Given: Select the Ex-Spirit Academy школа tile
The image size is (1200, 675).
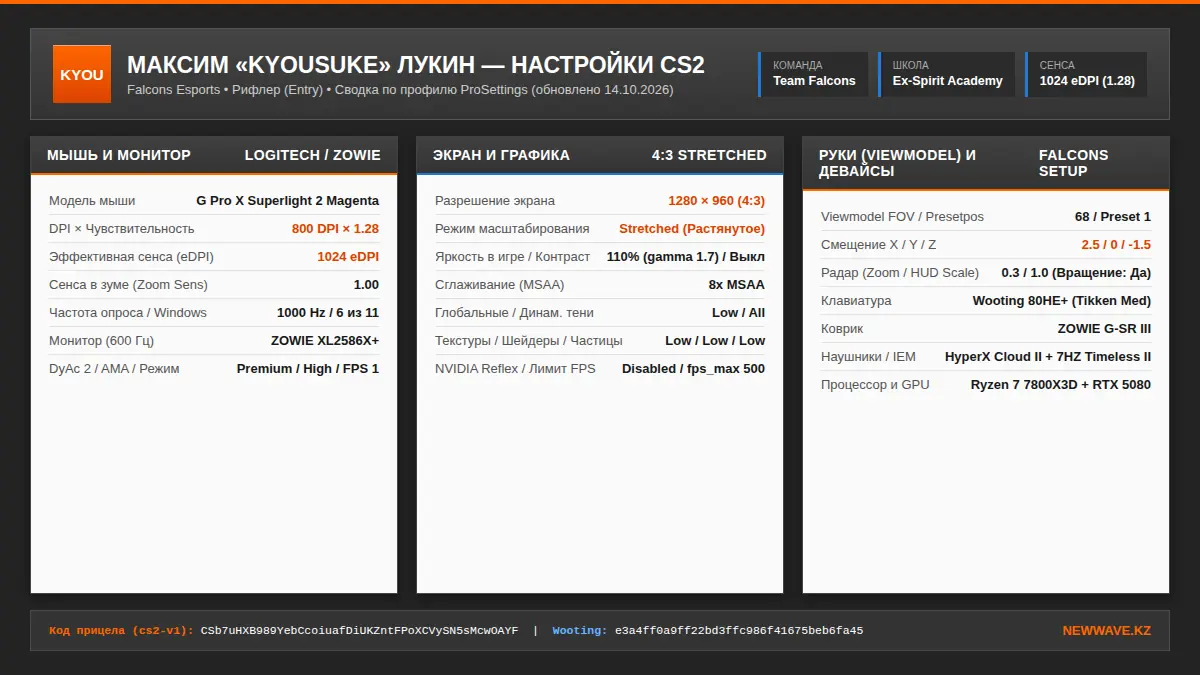Looking at the screenshot, I should 946,74.
